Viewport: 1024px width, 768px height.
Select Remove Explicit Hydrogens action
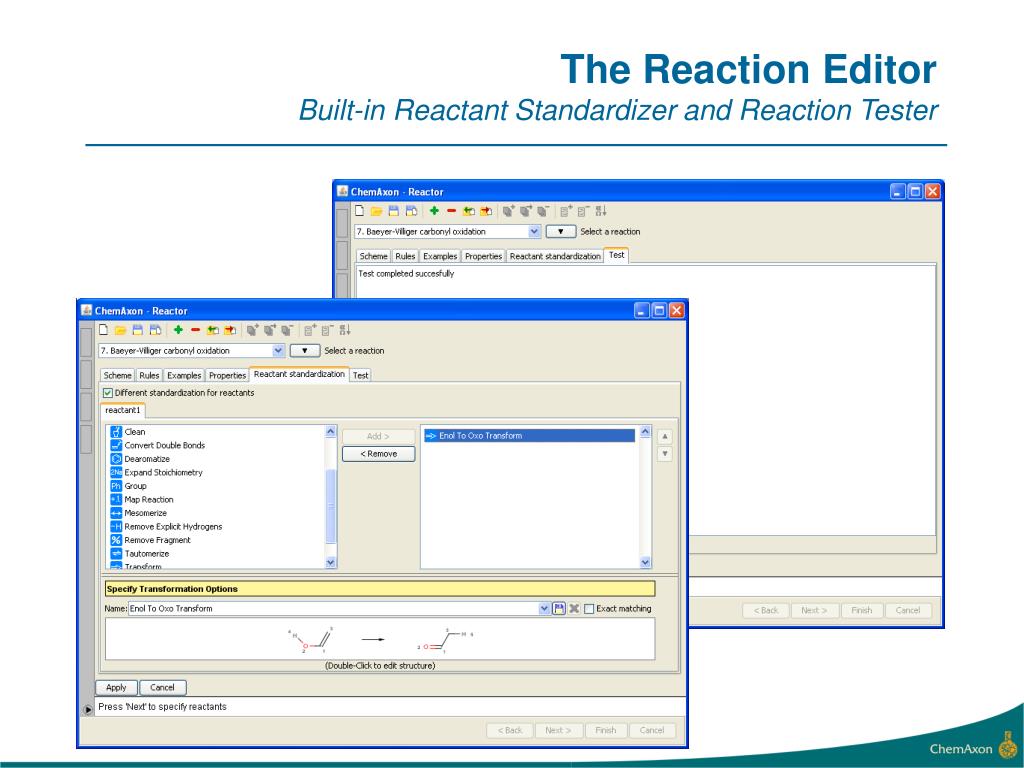(167, 526)
